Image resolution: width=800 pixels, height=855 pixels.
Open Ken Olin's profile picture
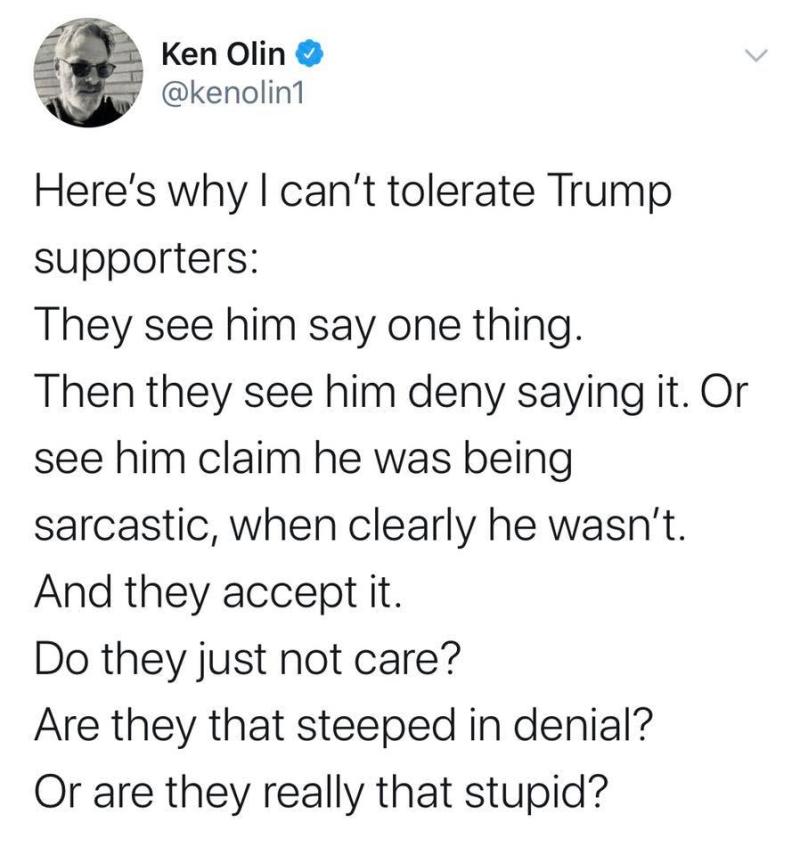[88, 73]
